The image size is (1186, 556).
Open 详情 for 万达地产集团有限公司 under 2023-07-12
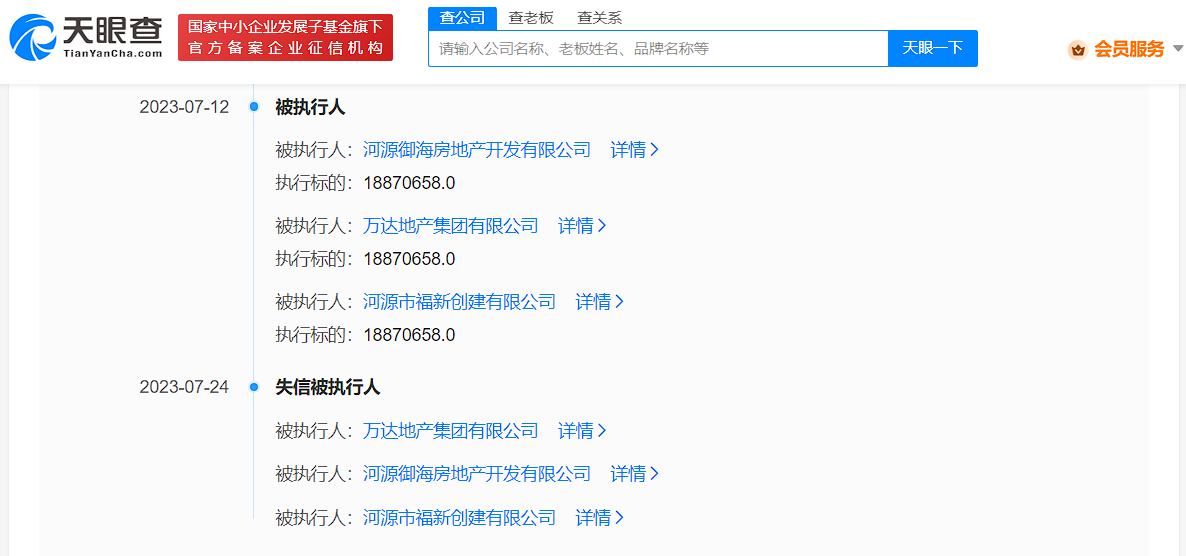[582, 225]
